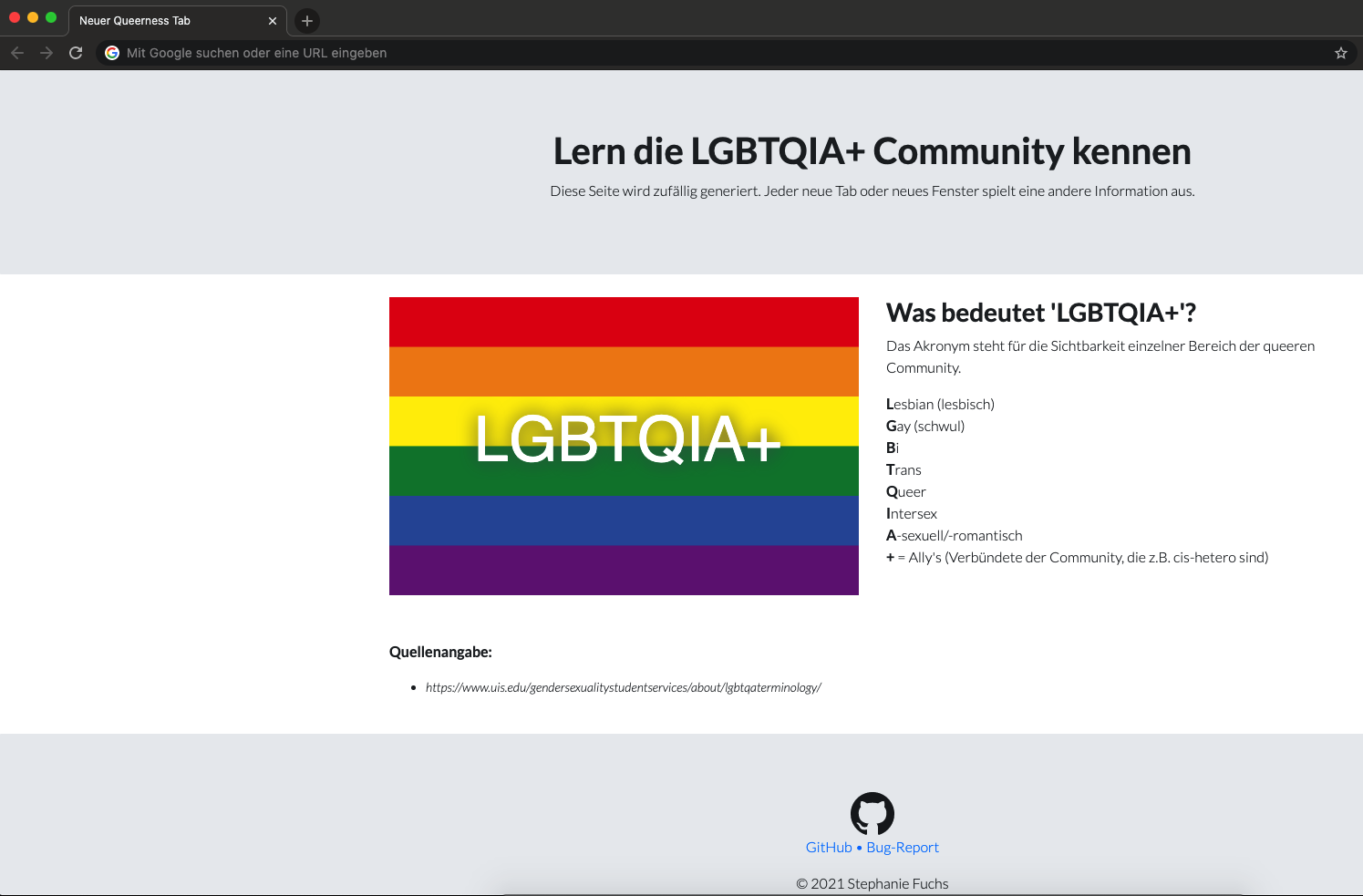This screenshot has height=896, width=1363.
Task: Click the green fullscreen window button
Action: click(x=51, y=17)
